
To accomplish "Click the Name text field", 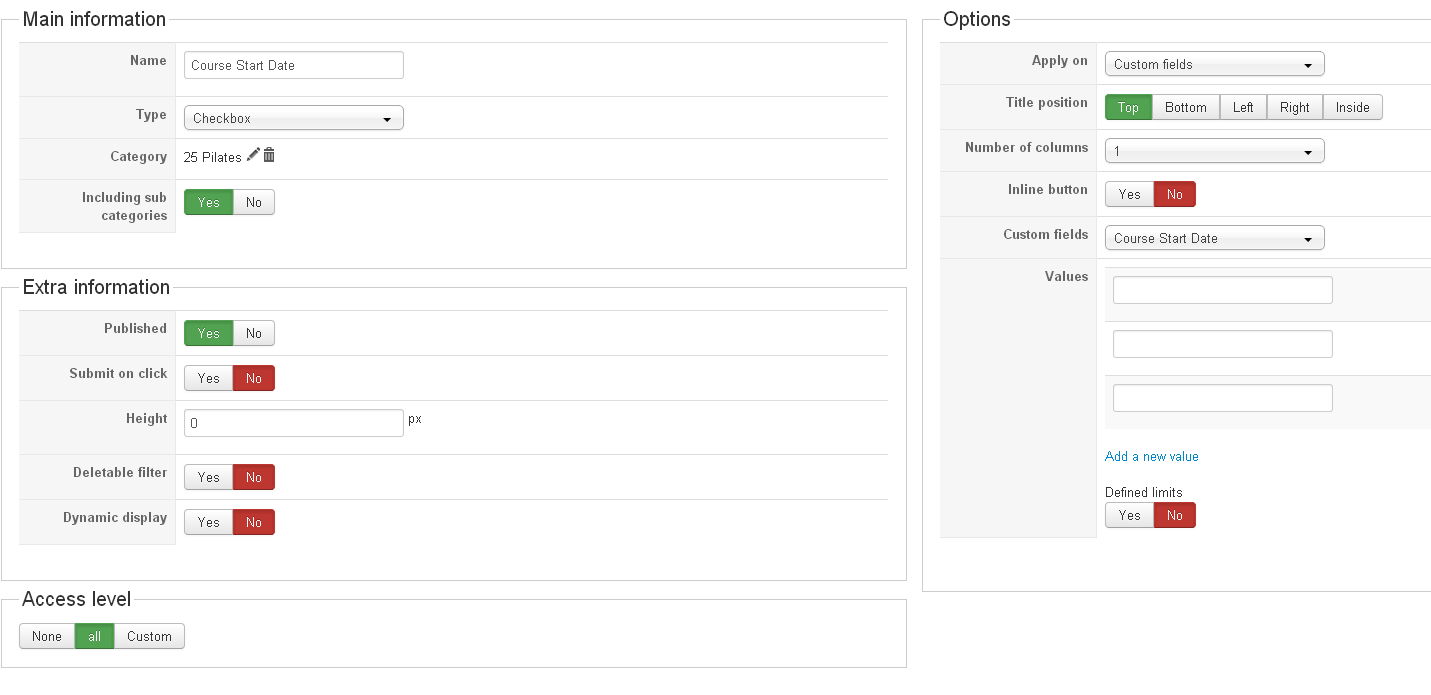I will [x=293, y=65].
